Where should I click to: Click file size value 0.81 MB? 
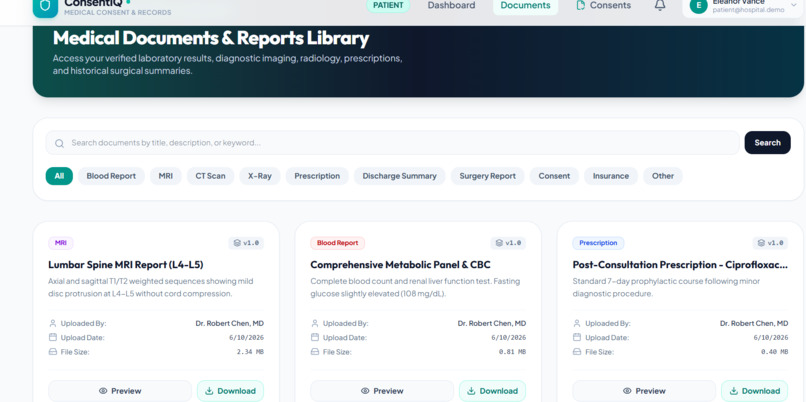click(x=512, y=352)
